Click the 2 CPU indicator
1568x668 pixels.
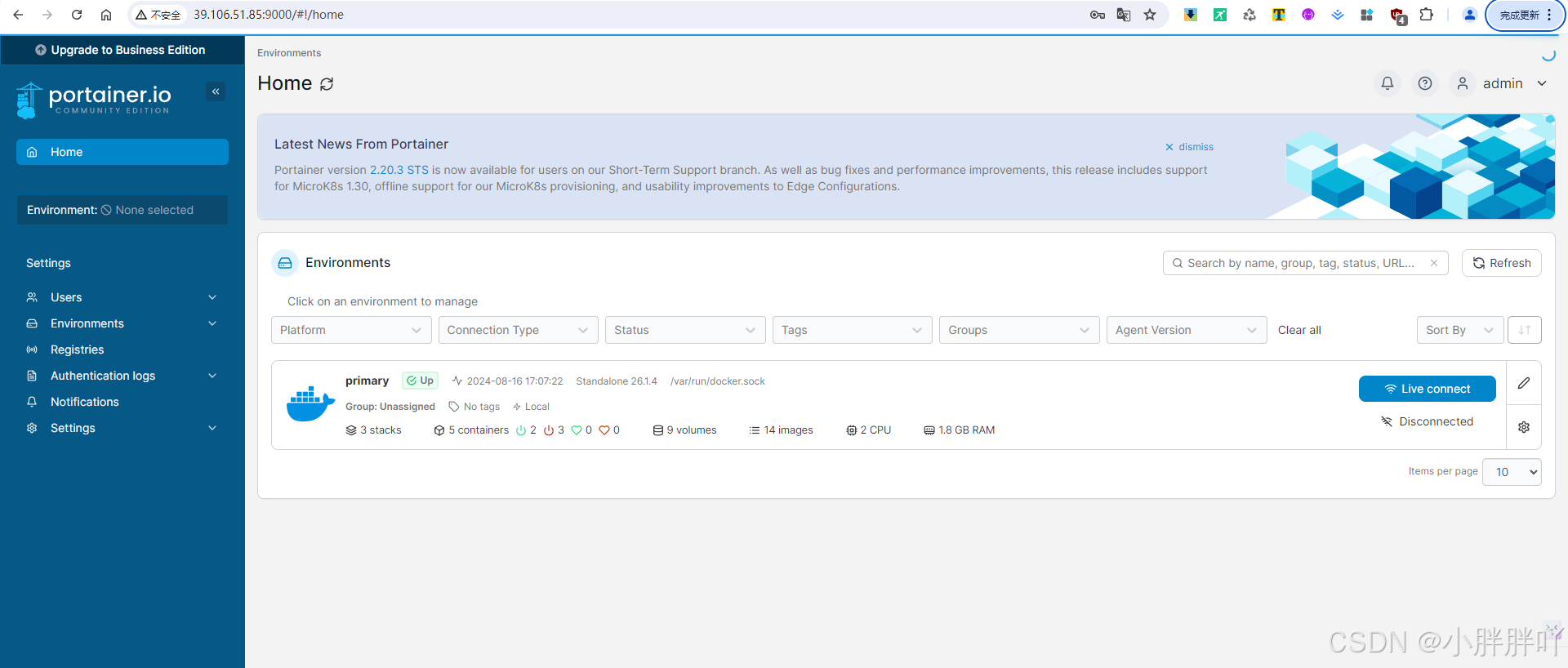point(869,430)
